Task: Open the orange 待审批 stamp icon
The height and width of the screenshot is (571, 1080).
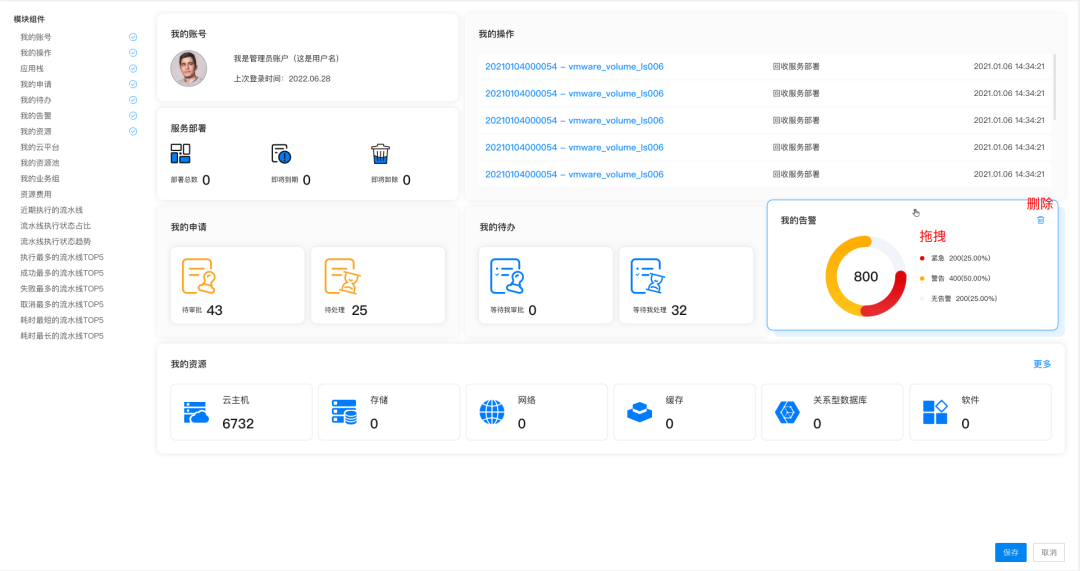Action: coord(199,276)
